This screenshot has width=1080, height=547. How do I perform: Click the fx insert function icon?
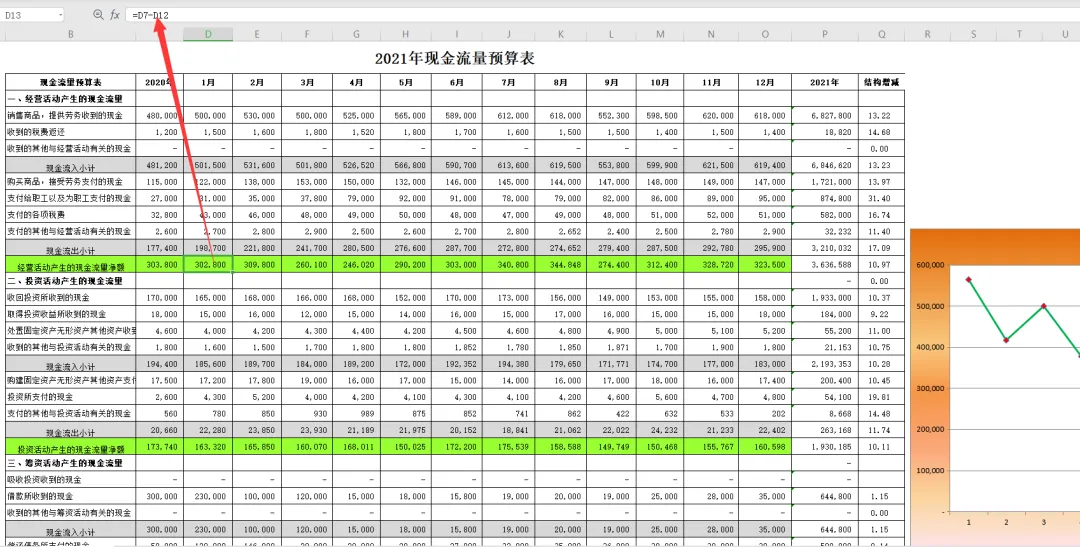(115, 14)
